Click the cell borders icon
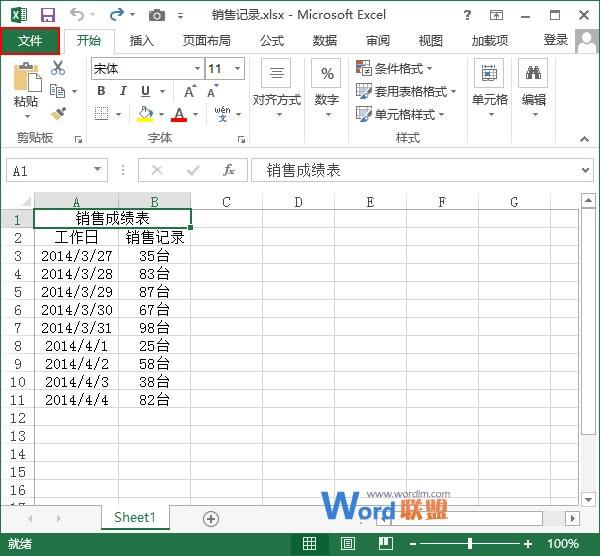Screen dimensions: 600x556 click(x=101, y=114)
